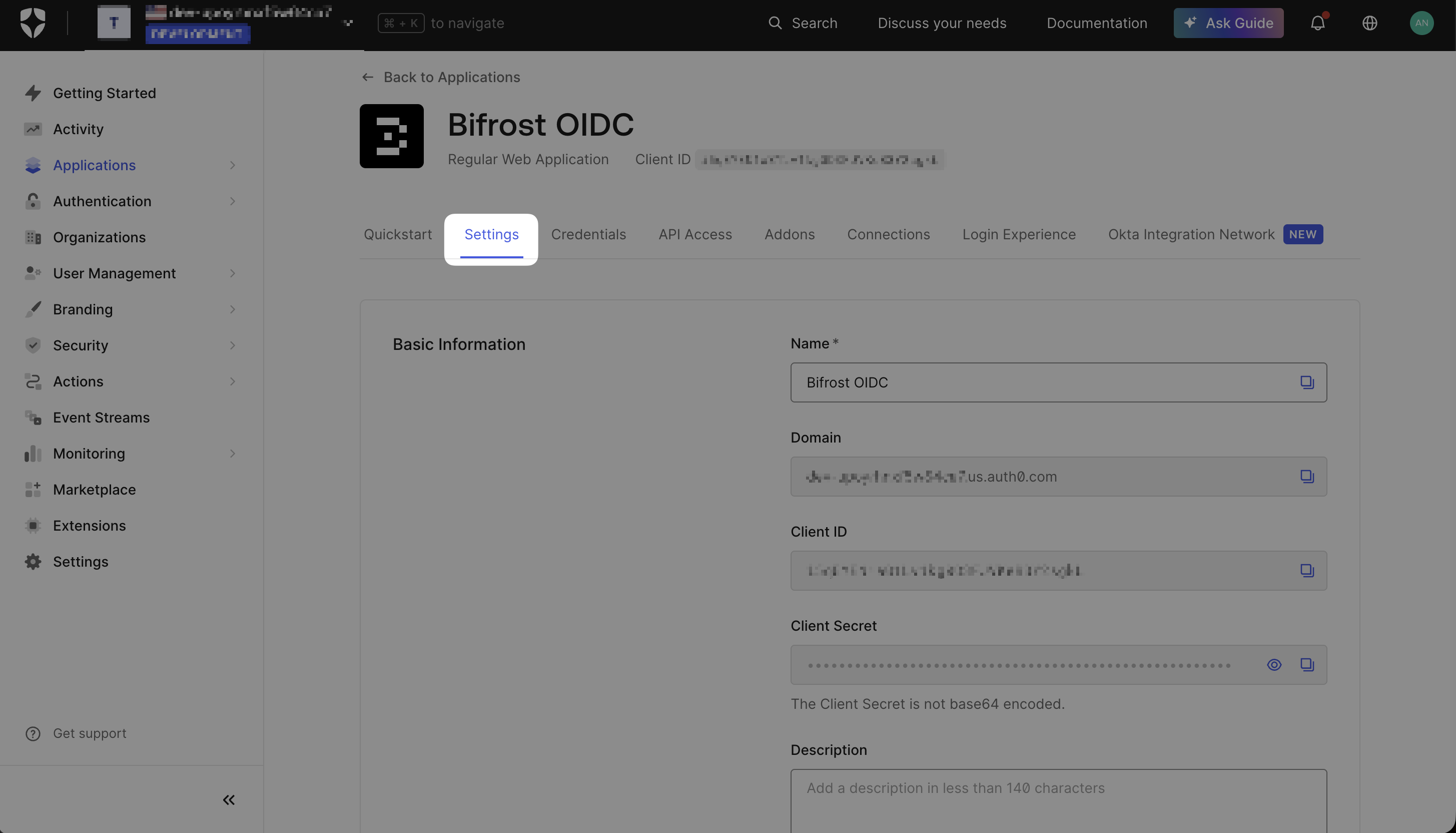Open Documentation link

(1096, 23)
